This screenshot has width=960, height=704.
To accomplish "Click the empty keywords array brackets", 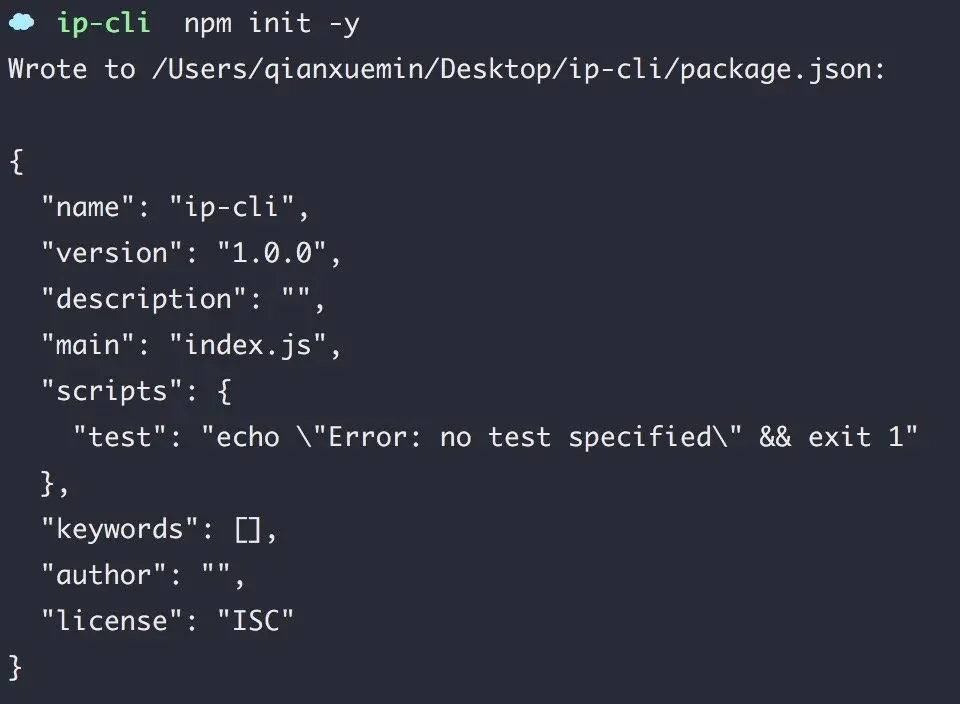I will coord(248,530).
